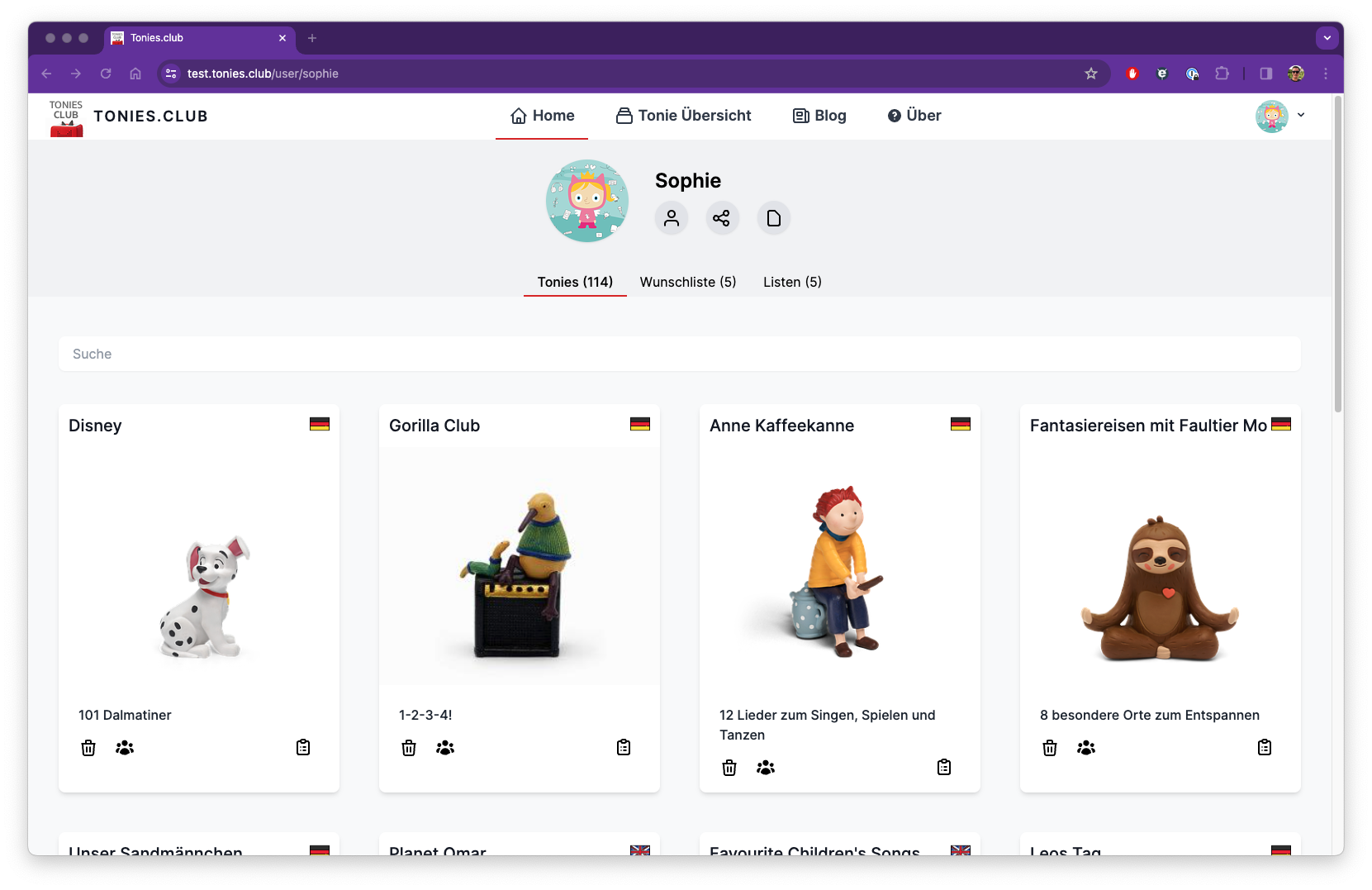Open the browser extensions puzzle icon
This screenshot has width=1372, height=890.
(x=1222, y=74)
